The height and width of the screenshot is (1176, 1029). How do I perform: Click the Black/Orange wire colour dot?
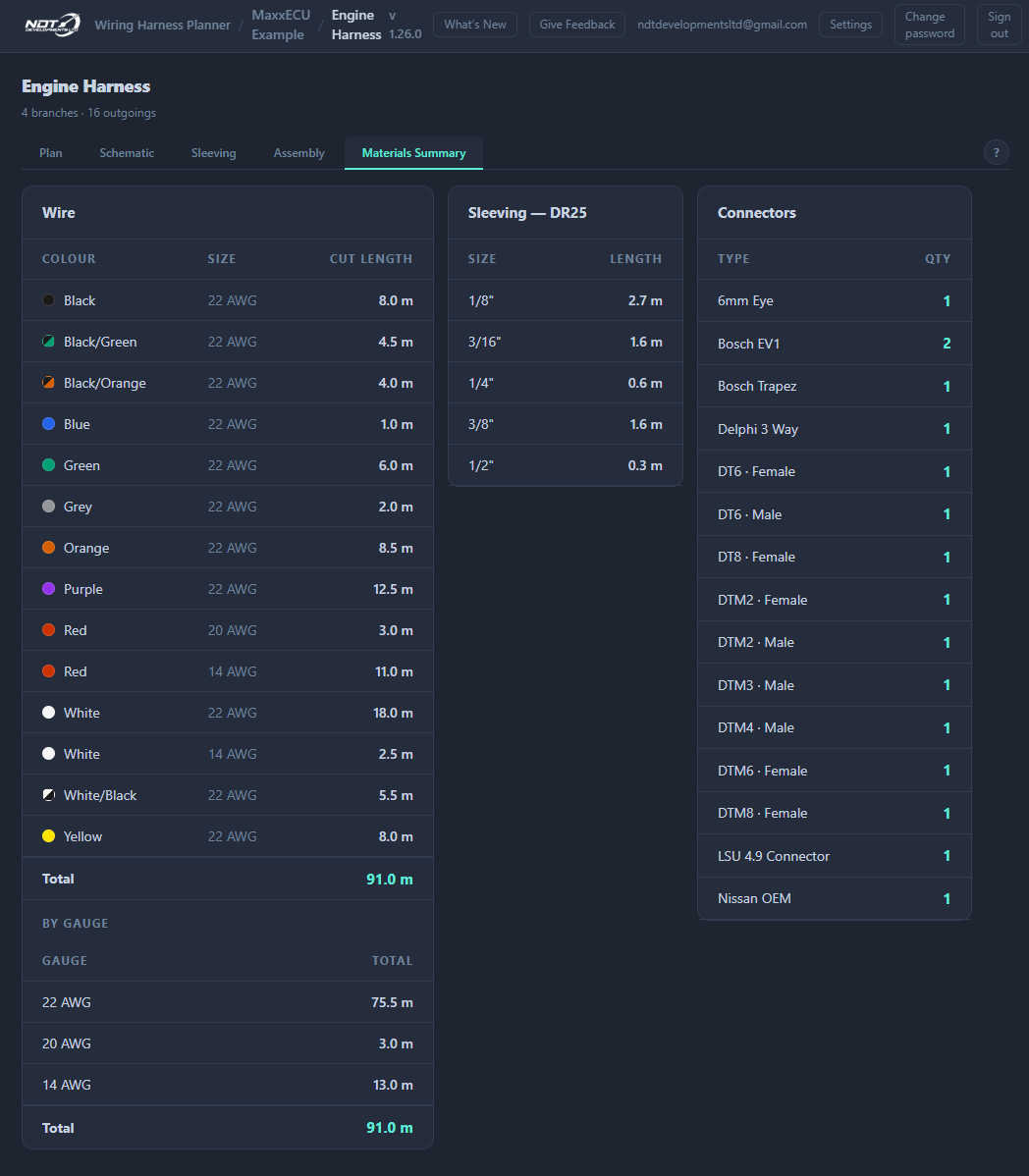[x=49, y=383]
